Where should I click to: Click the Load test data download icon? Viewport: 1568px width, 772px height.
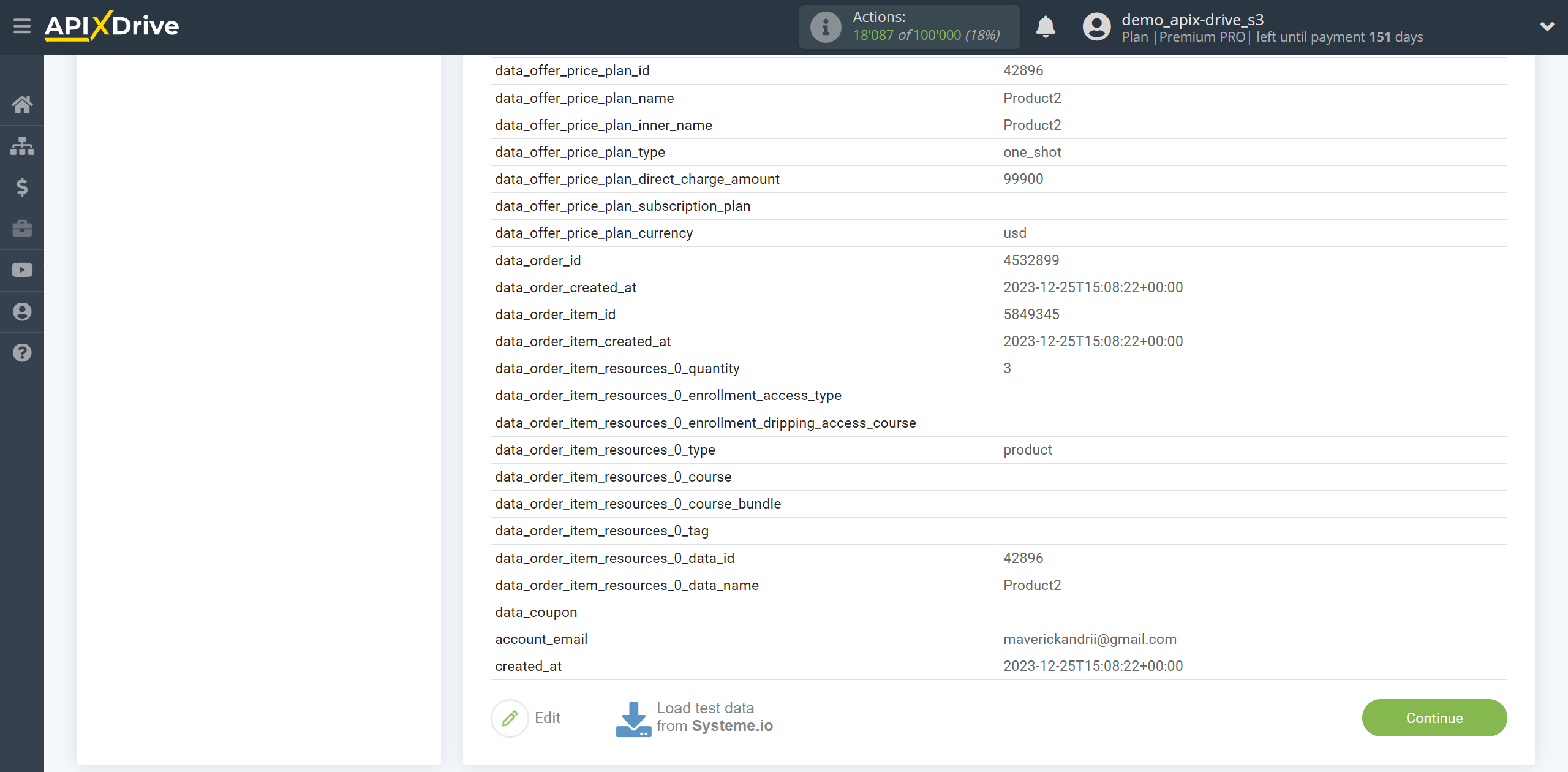tap(633, 718)
